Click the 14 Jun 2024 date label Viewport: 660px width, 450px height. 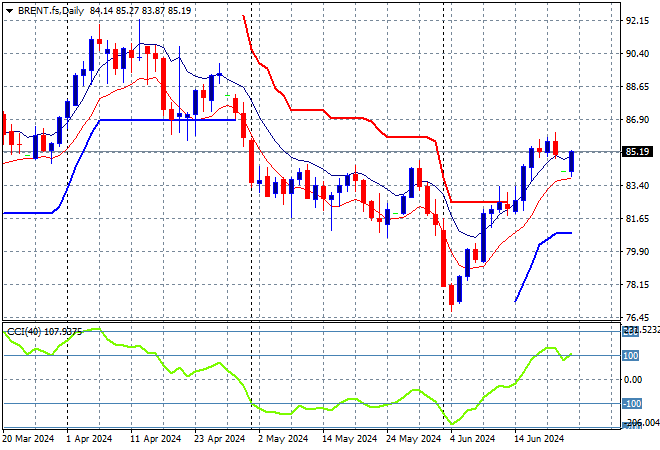click(x=539, y=439)
